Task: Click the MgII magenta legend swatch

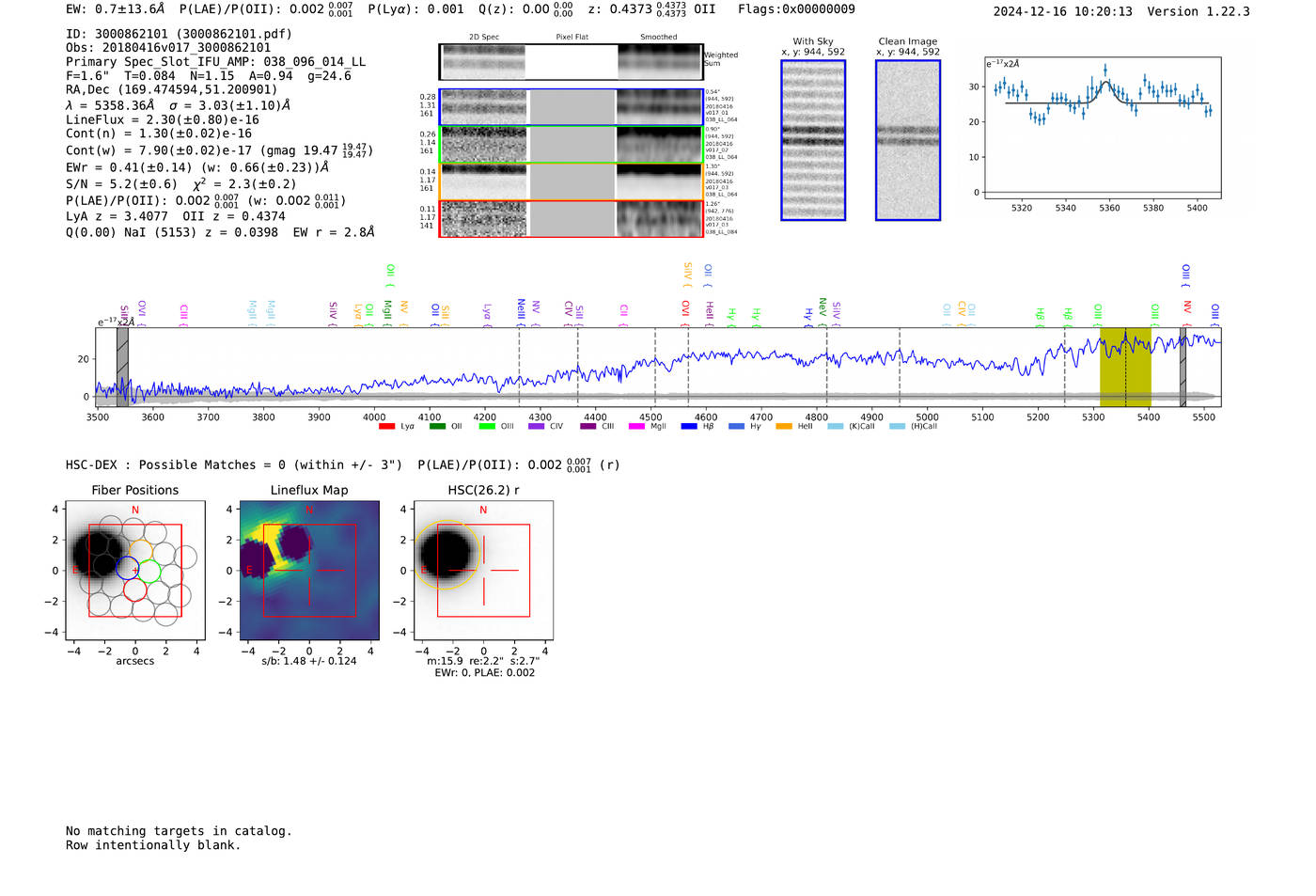Action: 636,427
